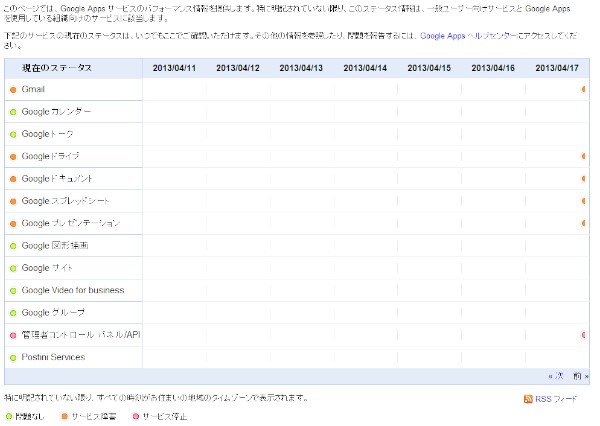Click the サービス停止 legend label
The image size is (600, 426).
click(165, 416)
